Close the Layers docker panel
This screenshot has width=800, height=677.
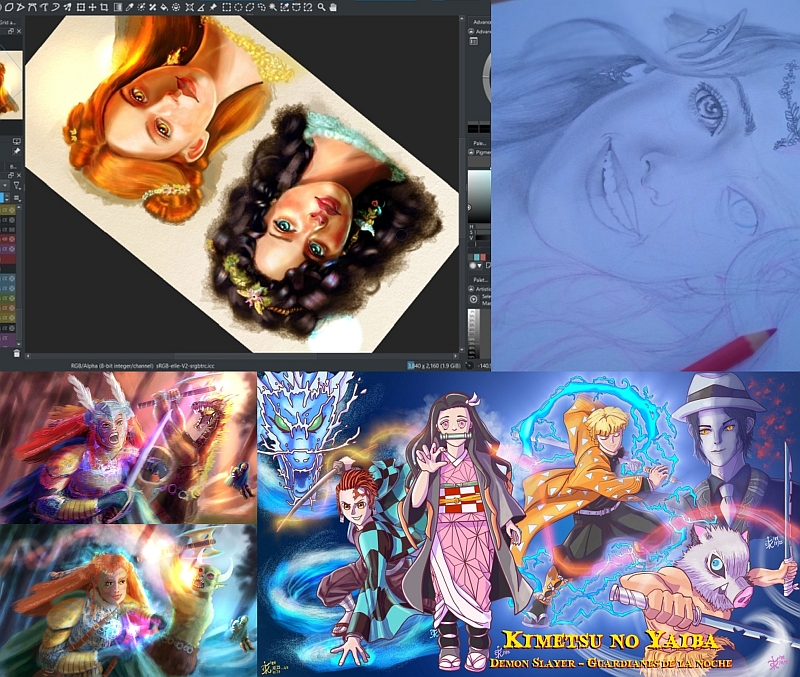pos(19,175)
